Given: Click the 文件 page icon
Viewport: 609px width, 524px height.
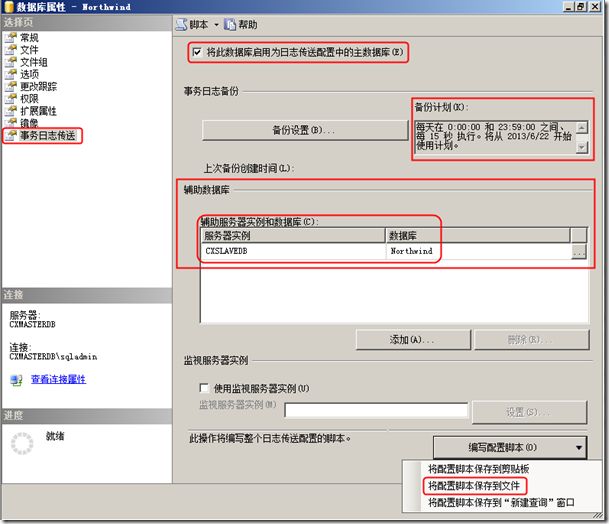Looking at the screenshot, I should [11, 50].
